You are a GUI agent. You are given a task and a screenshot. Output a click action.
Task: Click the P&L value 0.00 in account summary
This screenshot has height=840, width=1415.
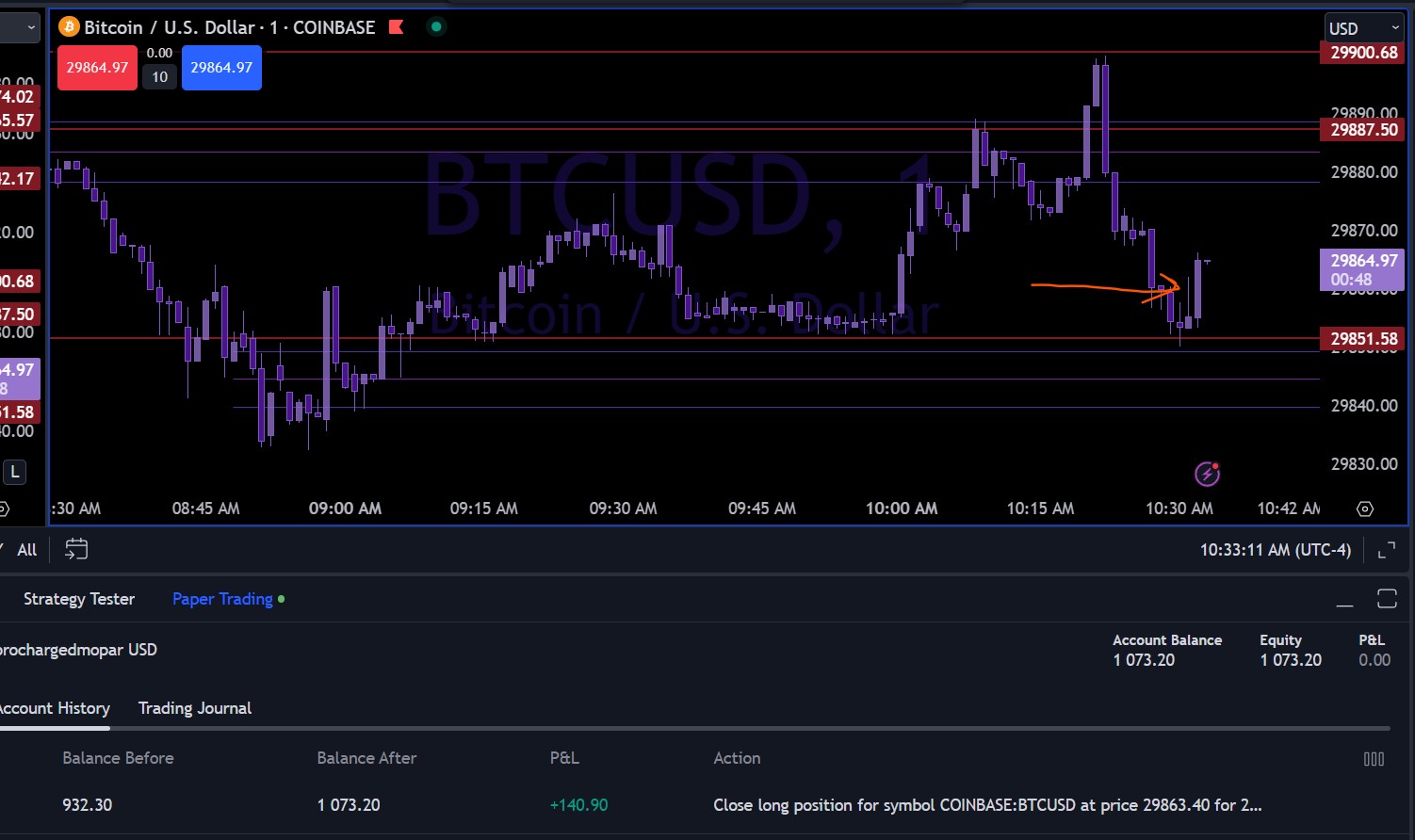pyautogui.click(x=1374, y=660)
